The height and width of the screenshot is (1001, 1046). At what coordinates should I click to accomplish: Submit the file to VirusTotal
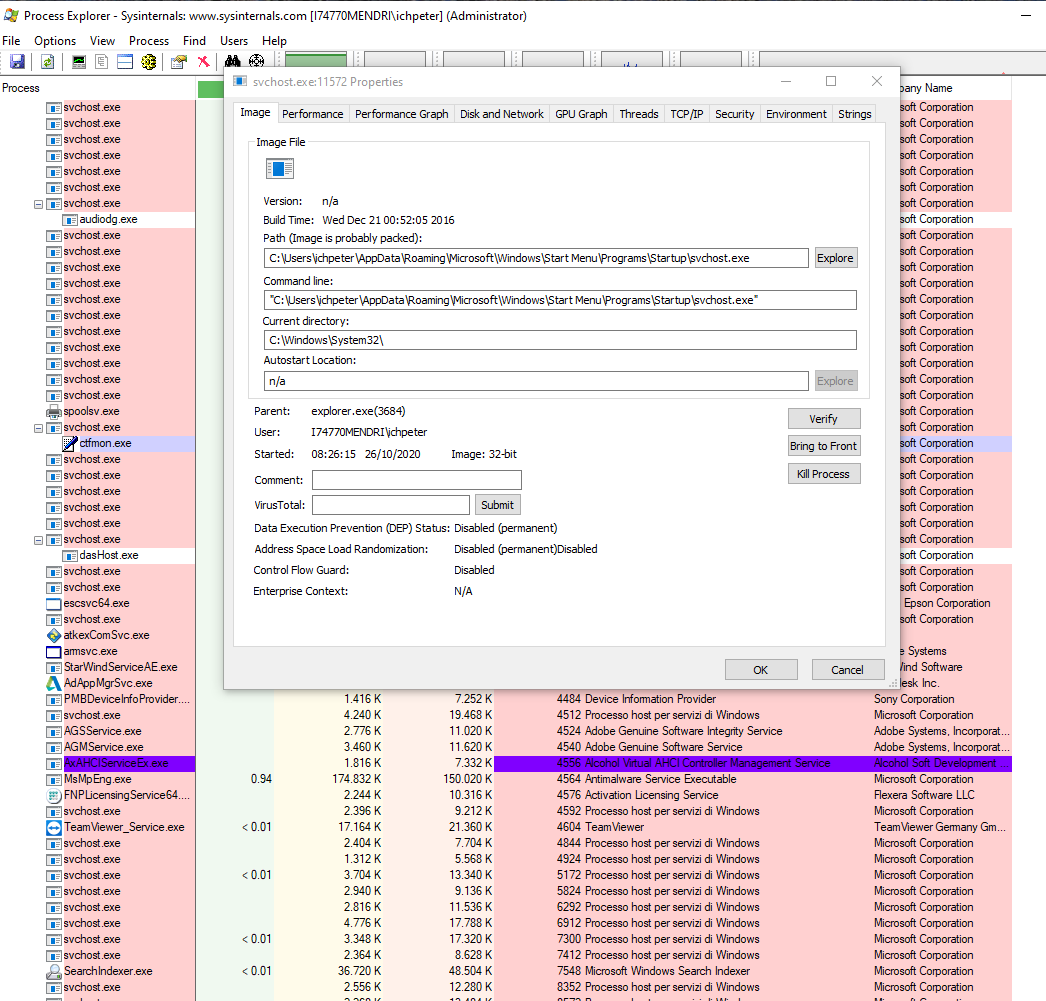498,505
